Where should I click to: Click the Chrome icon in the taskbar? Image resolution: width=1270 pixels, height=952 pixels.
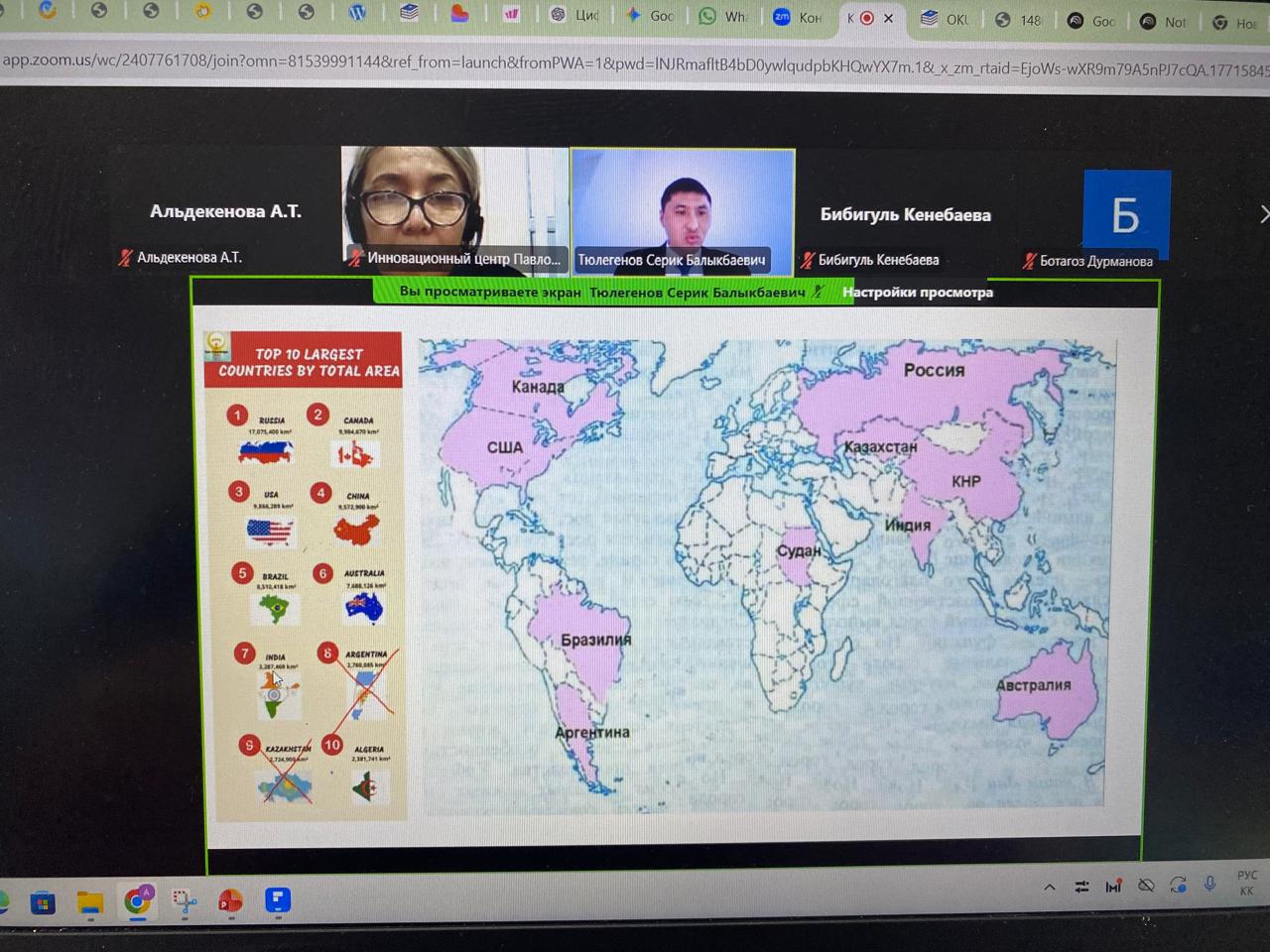coord(137,900)
